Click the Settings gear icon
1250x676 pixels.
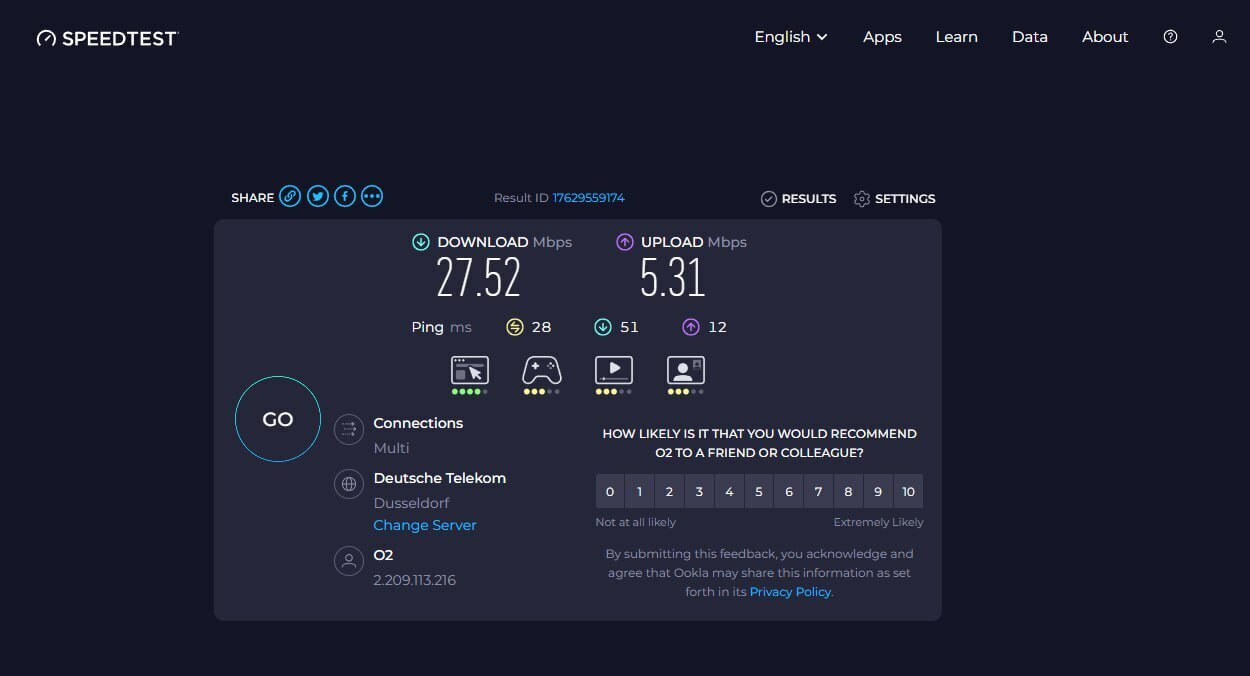coord(862,199)
